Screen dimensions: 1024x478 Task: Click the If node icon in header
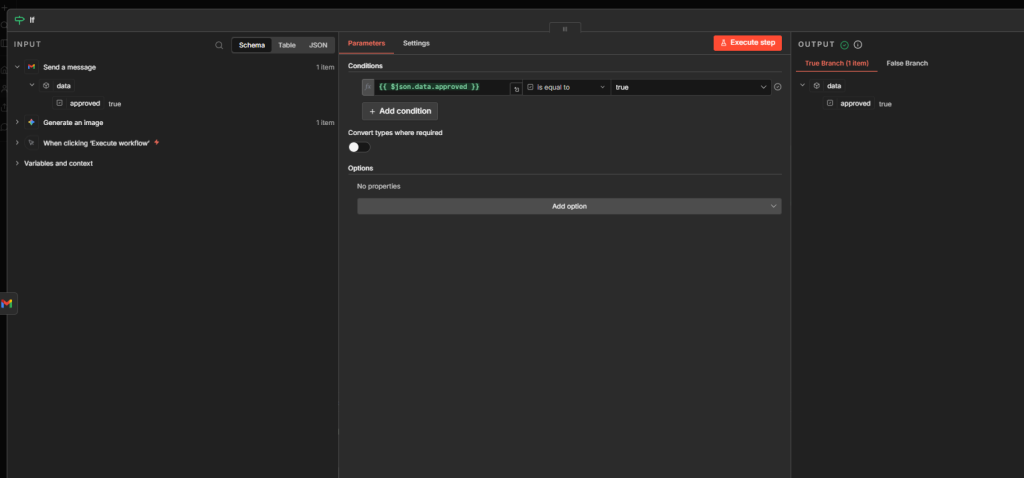19,19
